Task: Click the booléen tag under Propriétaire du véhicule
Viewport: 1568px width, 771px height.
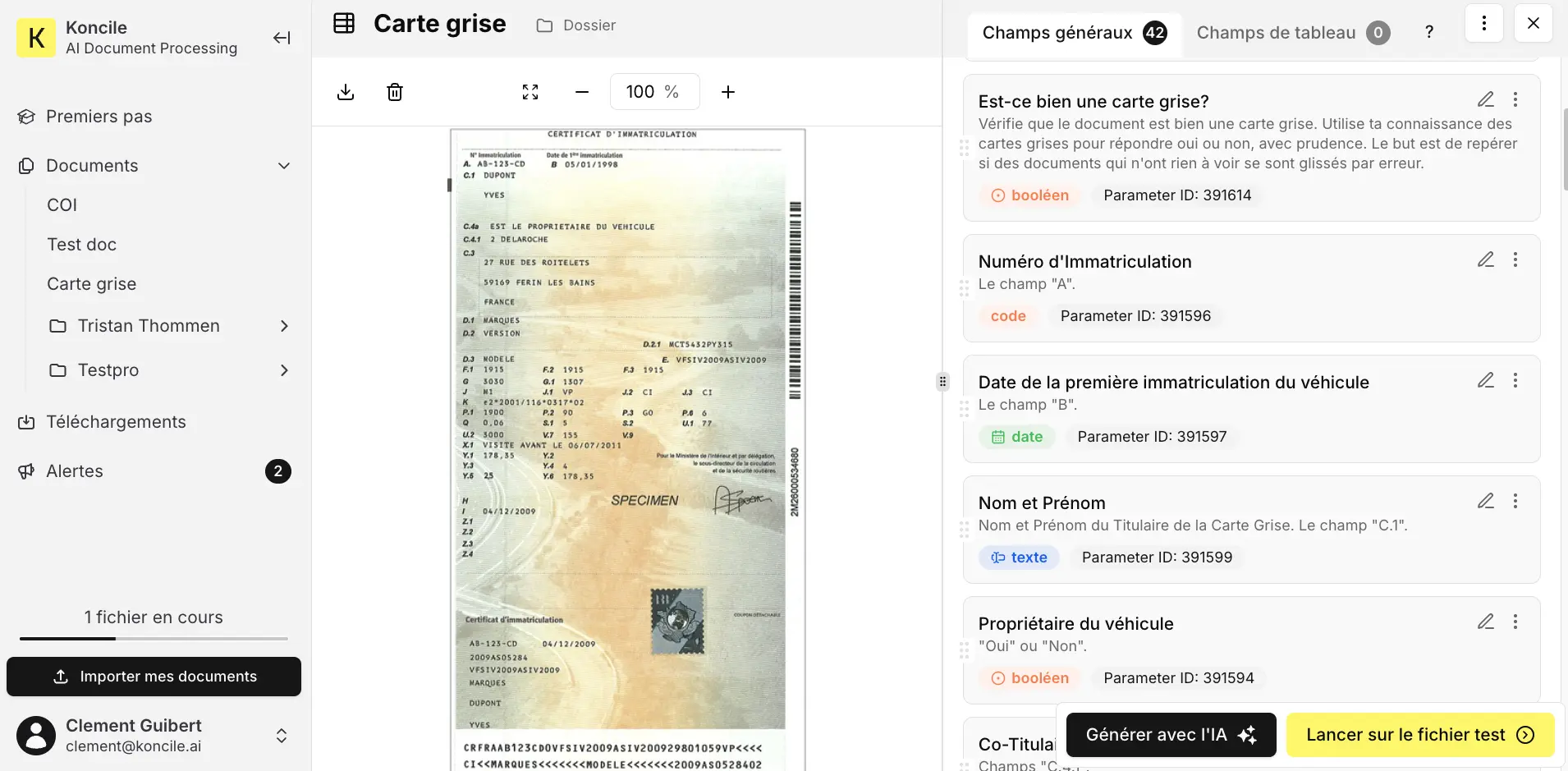Action: click(1030, 678)
